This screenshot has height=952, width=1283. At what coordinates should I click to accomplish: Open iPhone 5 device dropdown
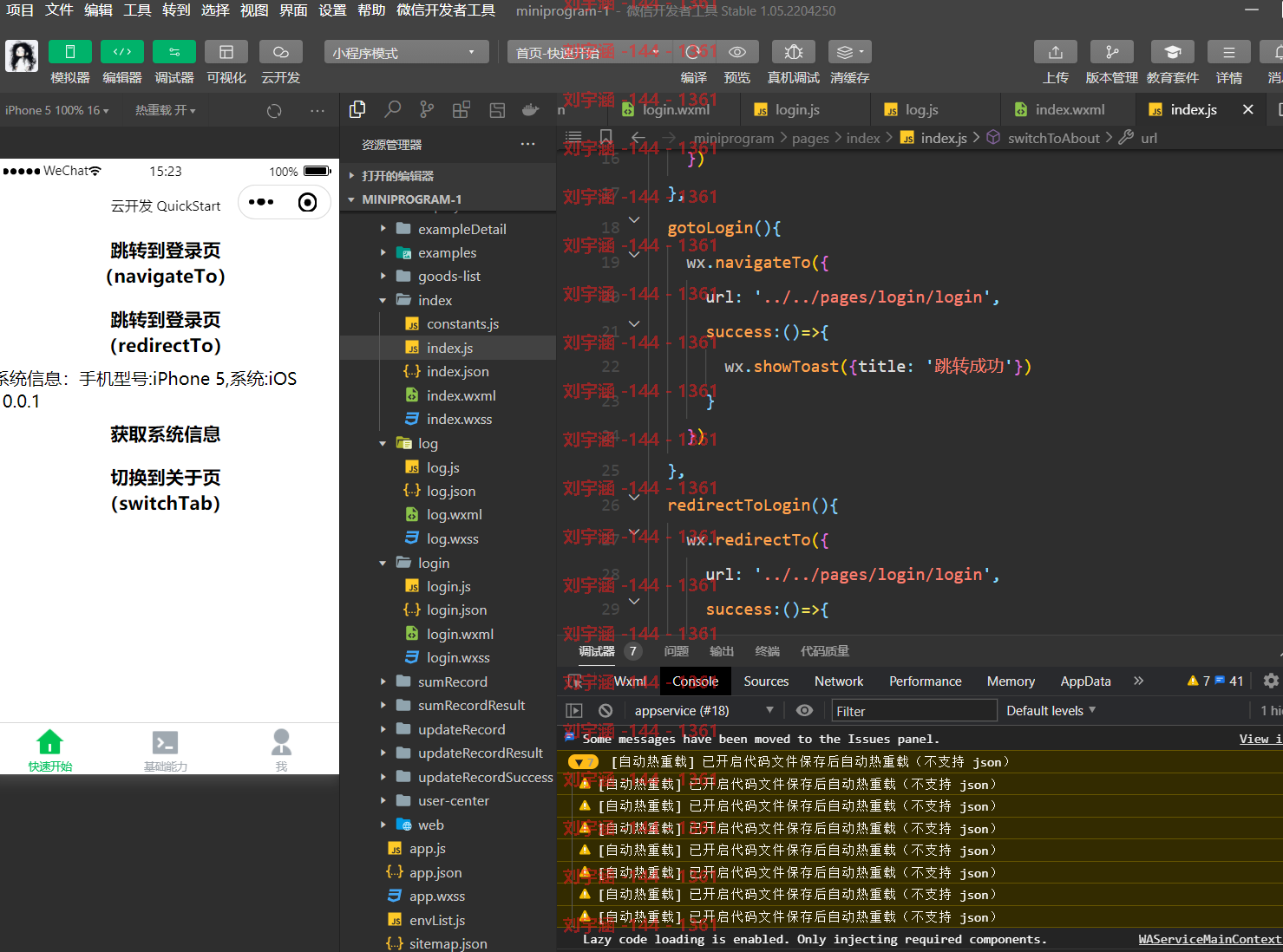click(x=56, y=110)
